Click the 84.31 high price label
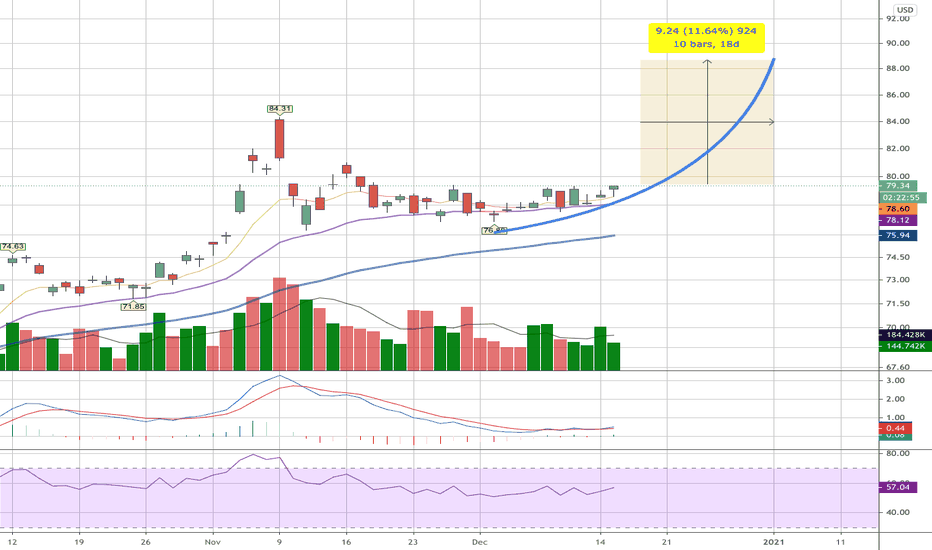The image size is (932, 550). pos(279,109)
